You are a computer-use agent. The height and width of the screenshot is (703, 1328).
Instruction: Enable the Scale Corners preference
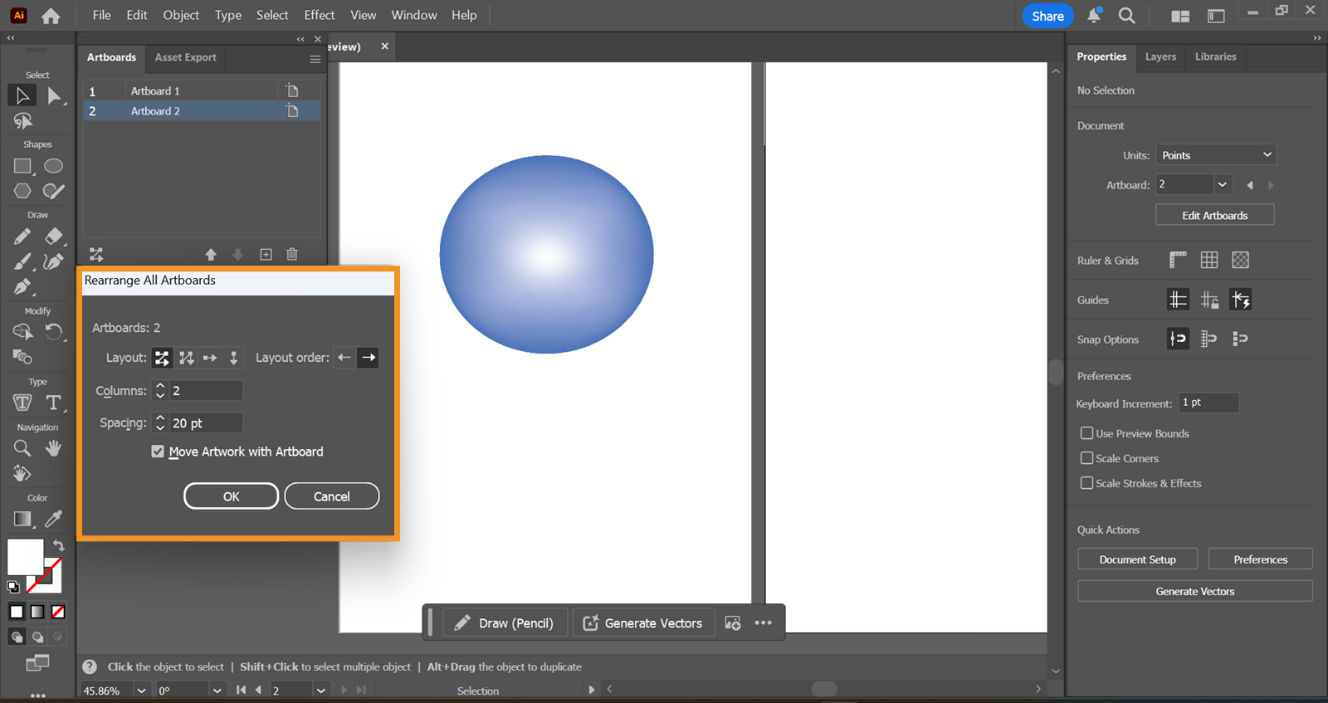pos(1086,458)
